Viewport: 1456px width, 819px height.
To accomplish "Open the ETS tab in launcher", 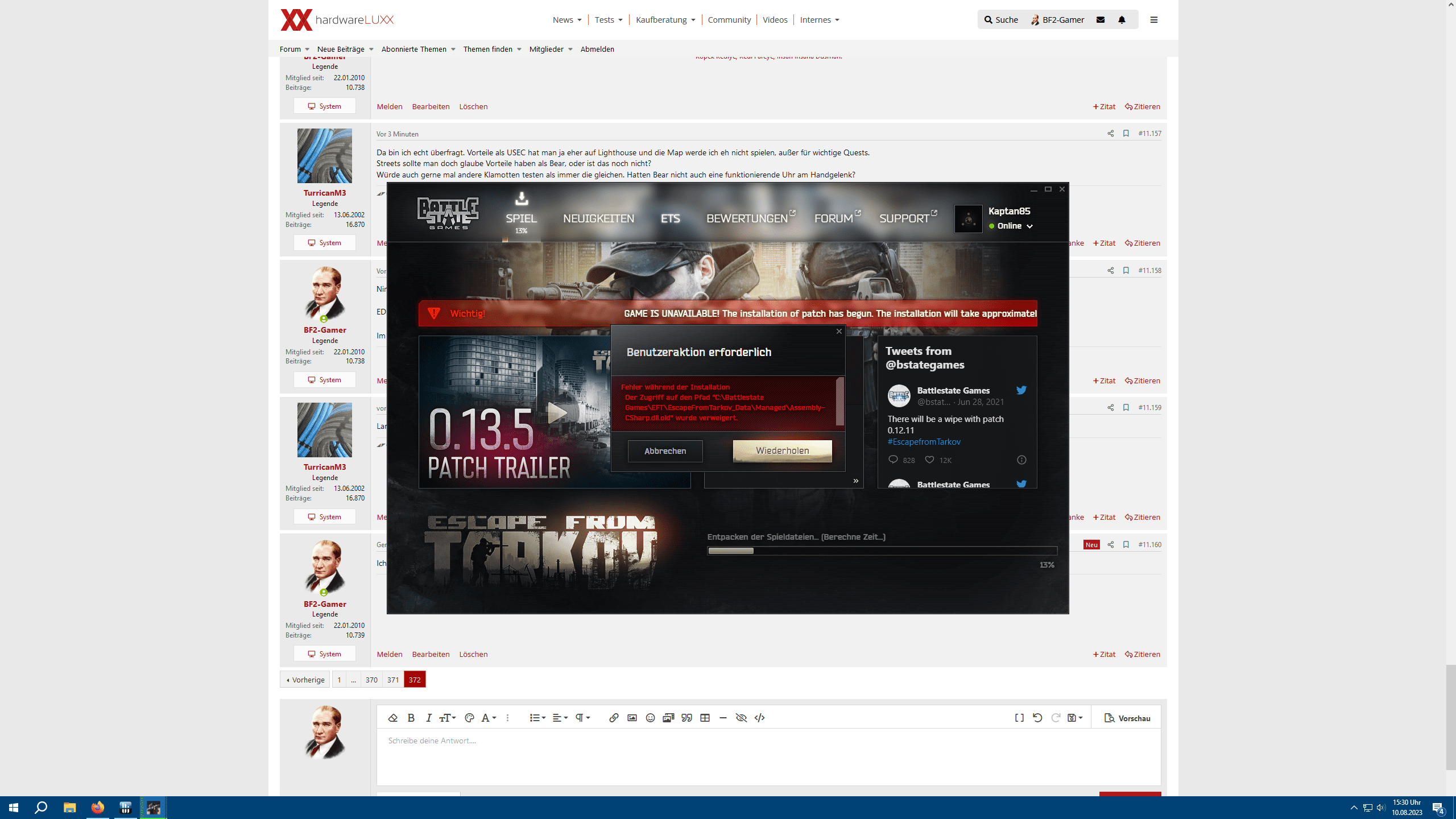I will pos(670,218).
